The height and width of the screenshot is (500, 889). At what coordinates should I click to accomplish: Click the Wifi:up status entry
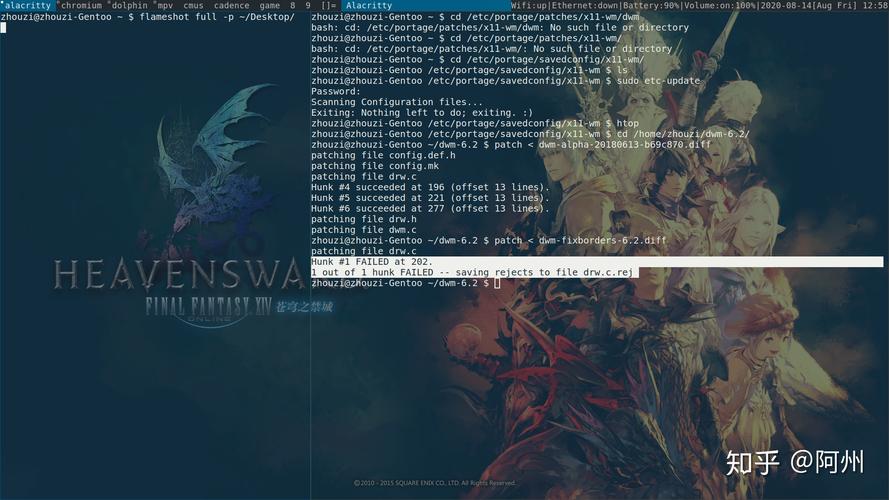pyautogui.click(x=530, y=5)
